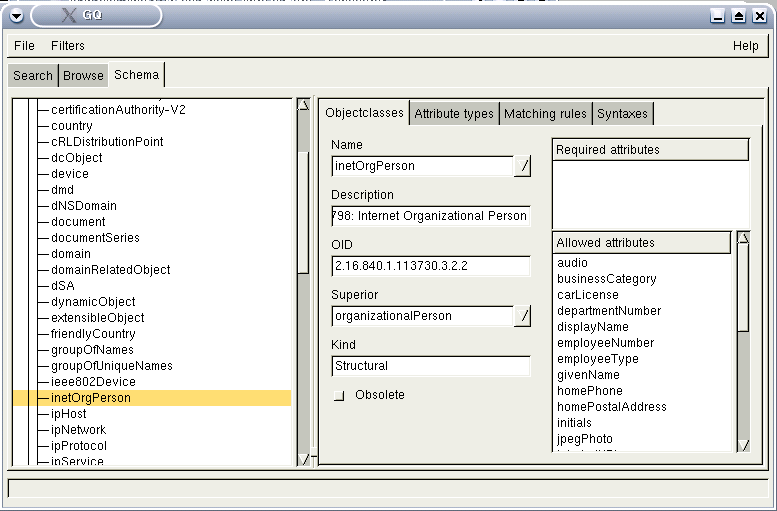Switch to the Browse tab
Screen dimensions: 777x511
tap(83, 76)
